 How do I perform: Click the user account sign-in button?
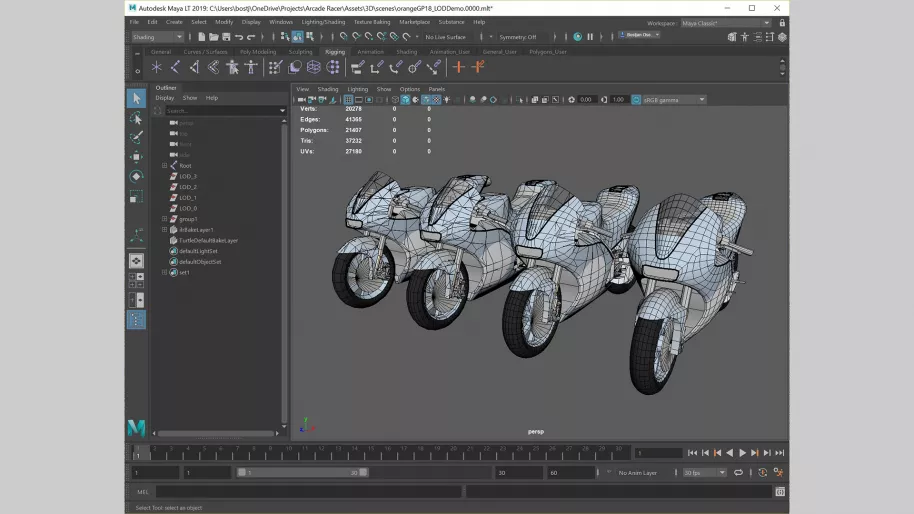(x=639, y=35)
